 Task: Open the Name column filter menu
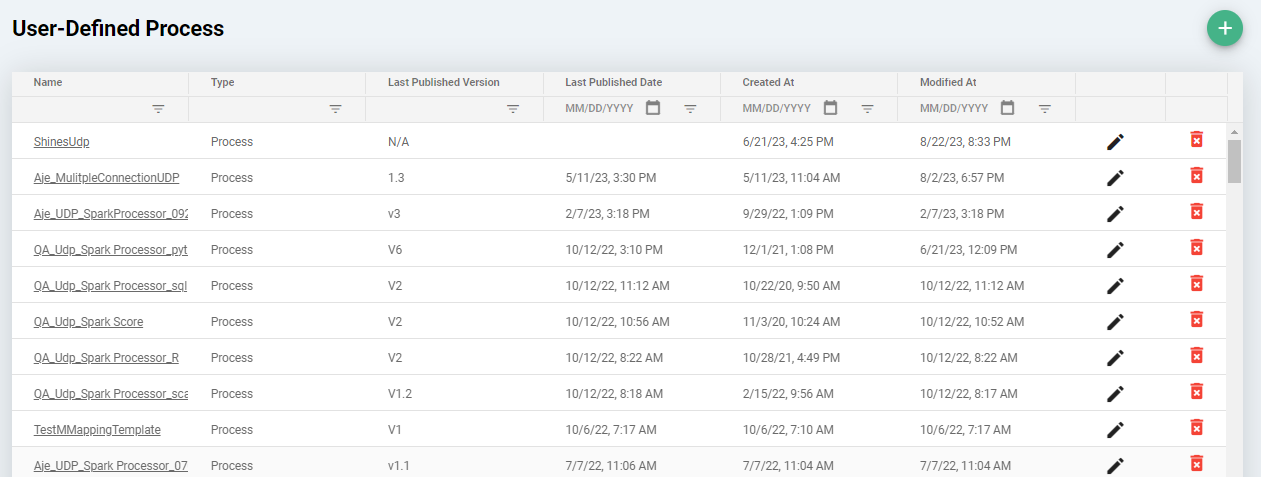point(158,109)
